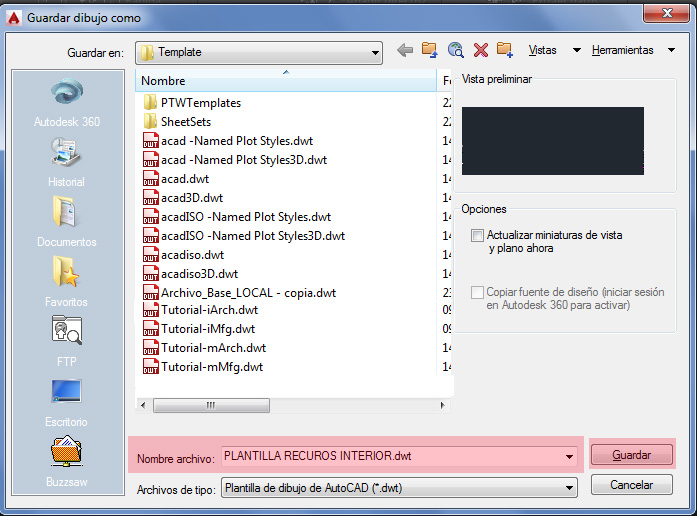Close the Guardar dibujo como dialog
Screen dimensions: 697x516
[x=667, y=13]
